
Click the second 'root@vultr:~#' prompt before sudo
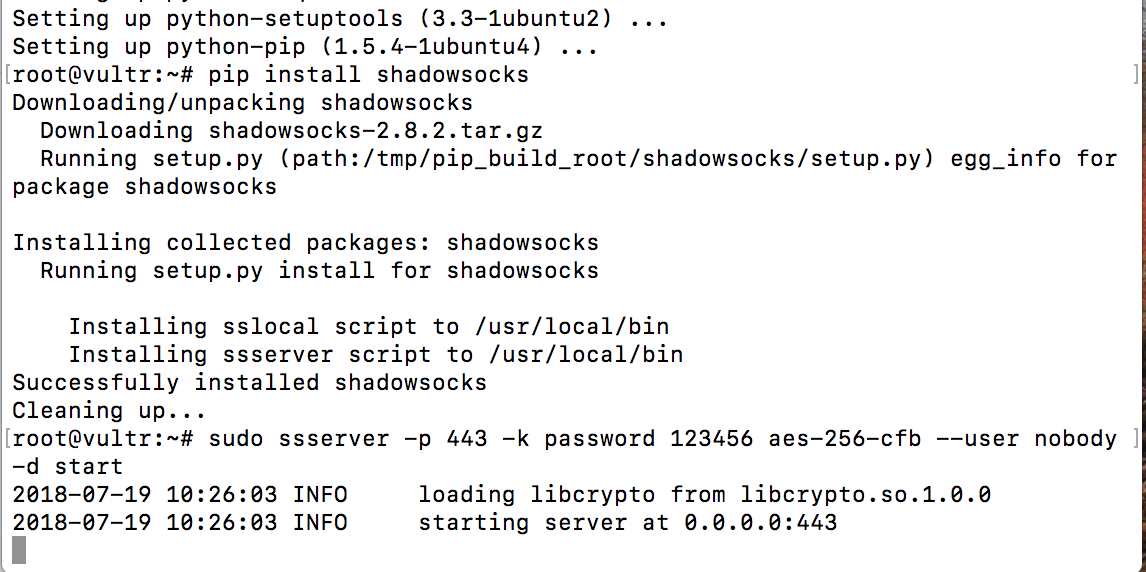(x=102, y=439)
